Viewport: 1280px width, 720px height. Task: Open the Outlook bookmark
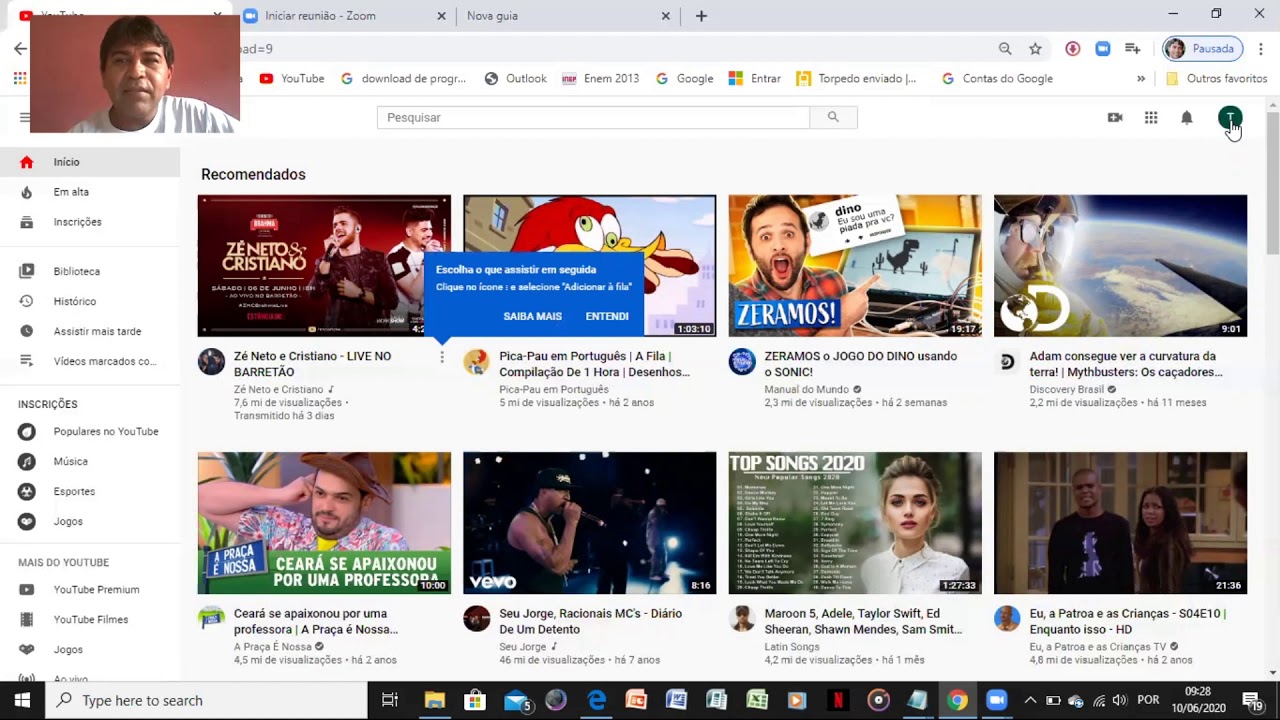[x=516, y=78]
